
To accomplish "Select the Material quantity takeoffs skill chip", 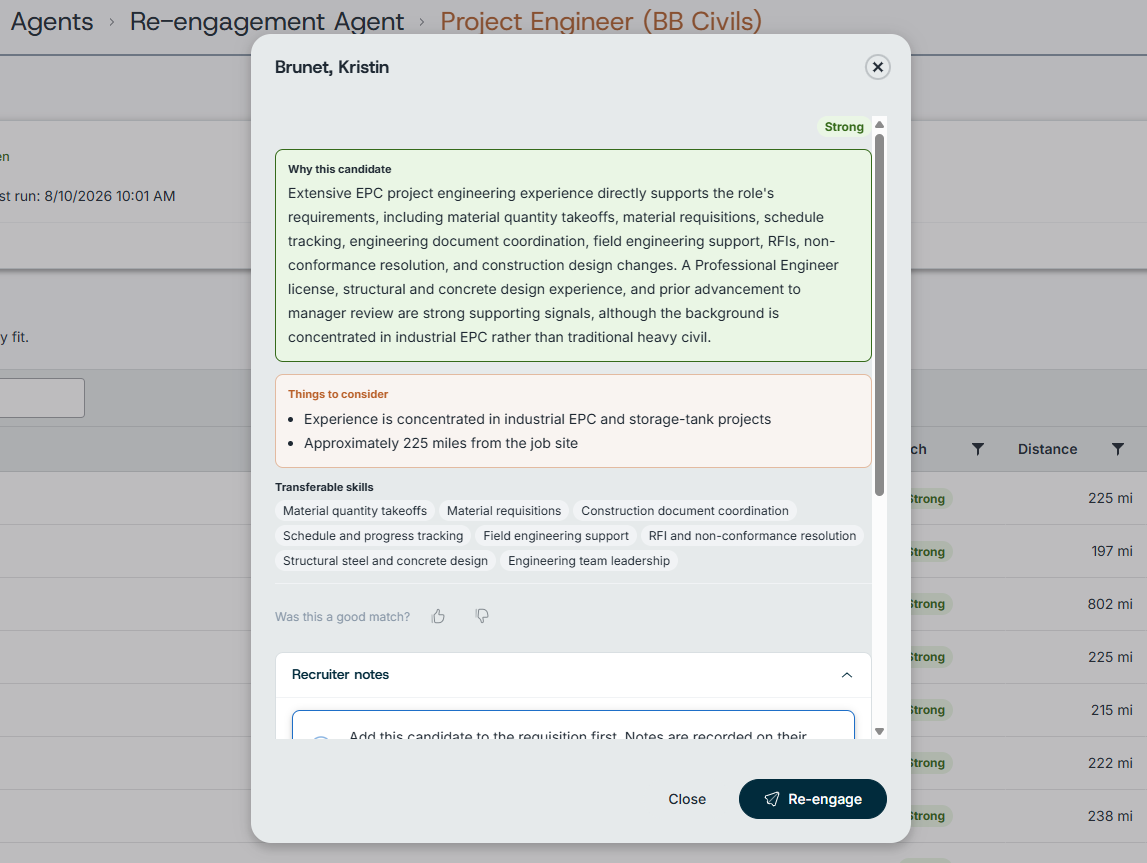I will pos(355,511).
